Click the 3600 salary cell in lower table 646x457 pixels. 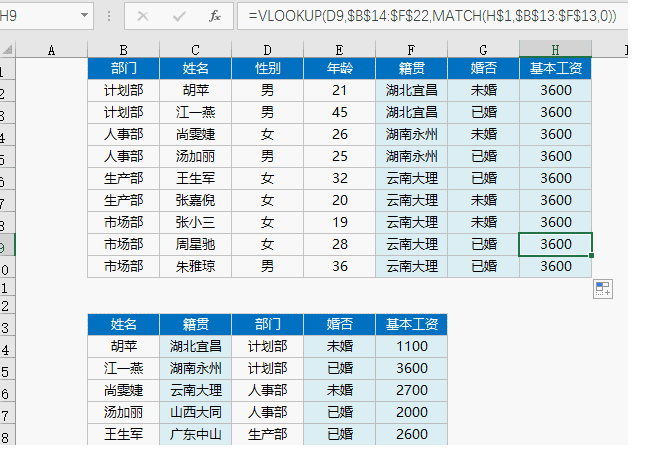click(411, 368)
